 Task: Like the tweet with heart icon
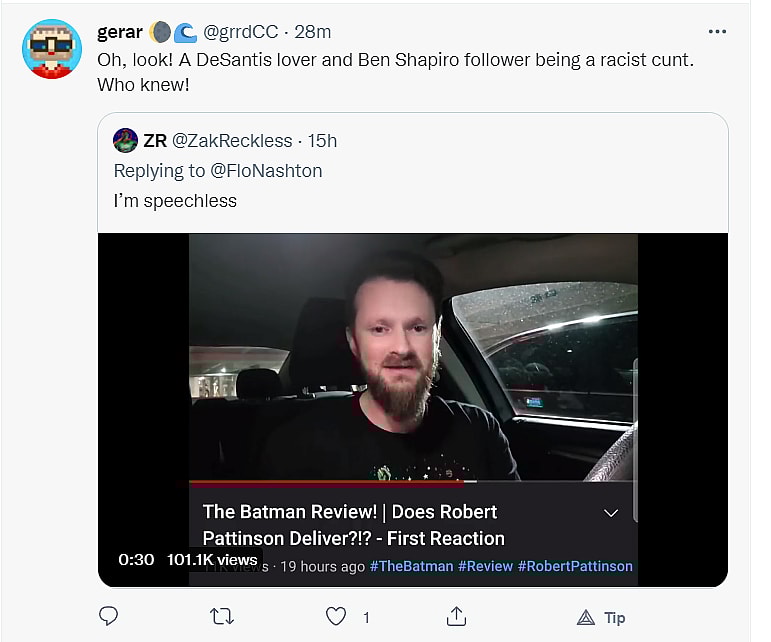338,616
